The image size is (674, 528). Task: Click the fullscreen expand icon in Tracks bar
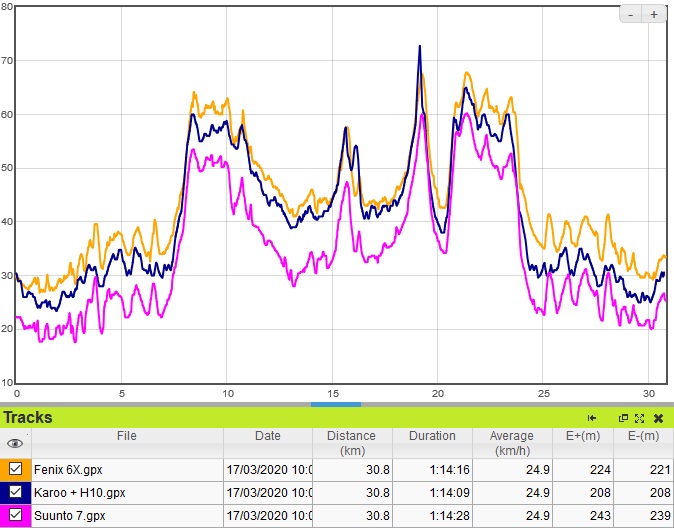coord(639,418)
